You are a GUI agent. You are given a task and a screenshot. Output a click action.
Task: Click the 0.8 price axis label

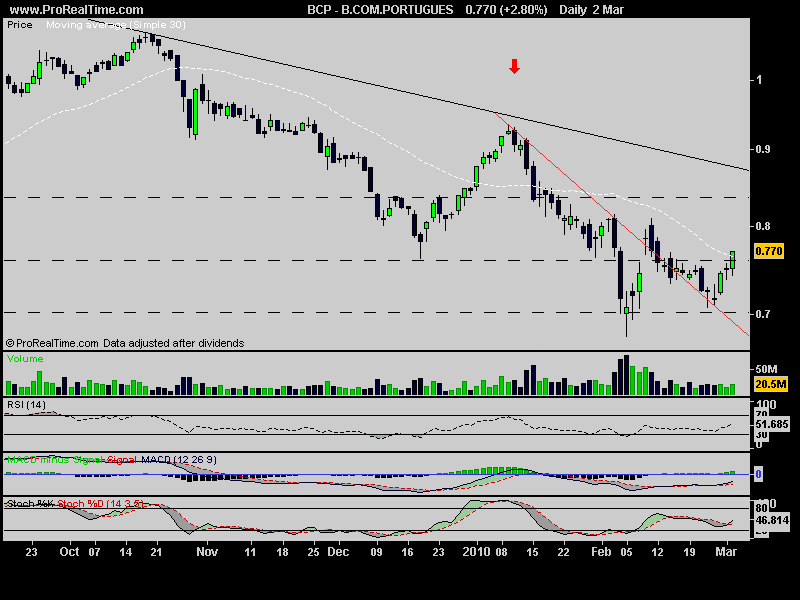pyautogui.click(x=764, y=226)
